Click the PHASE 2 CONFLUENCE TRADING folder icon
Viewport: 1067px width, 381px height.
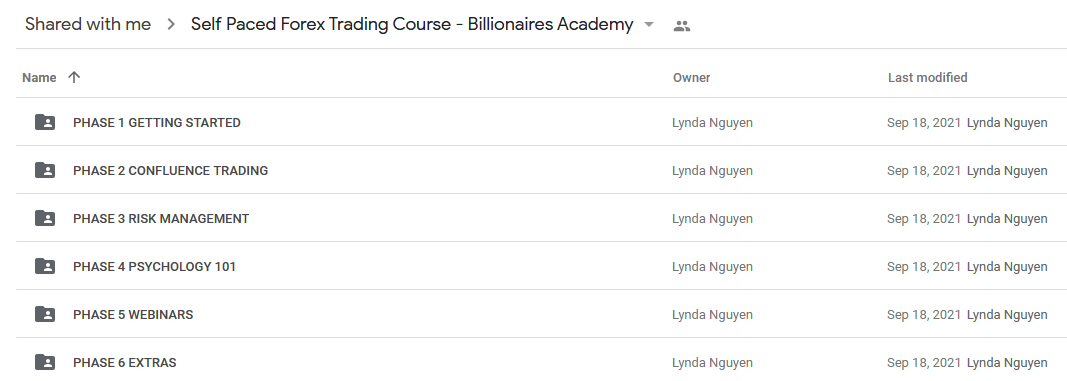[x=45, y=170]
